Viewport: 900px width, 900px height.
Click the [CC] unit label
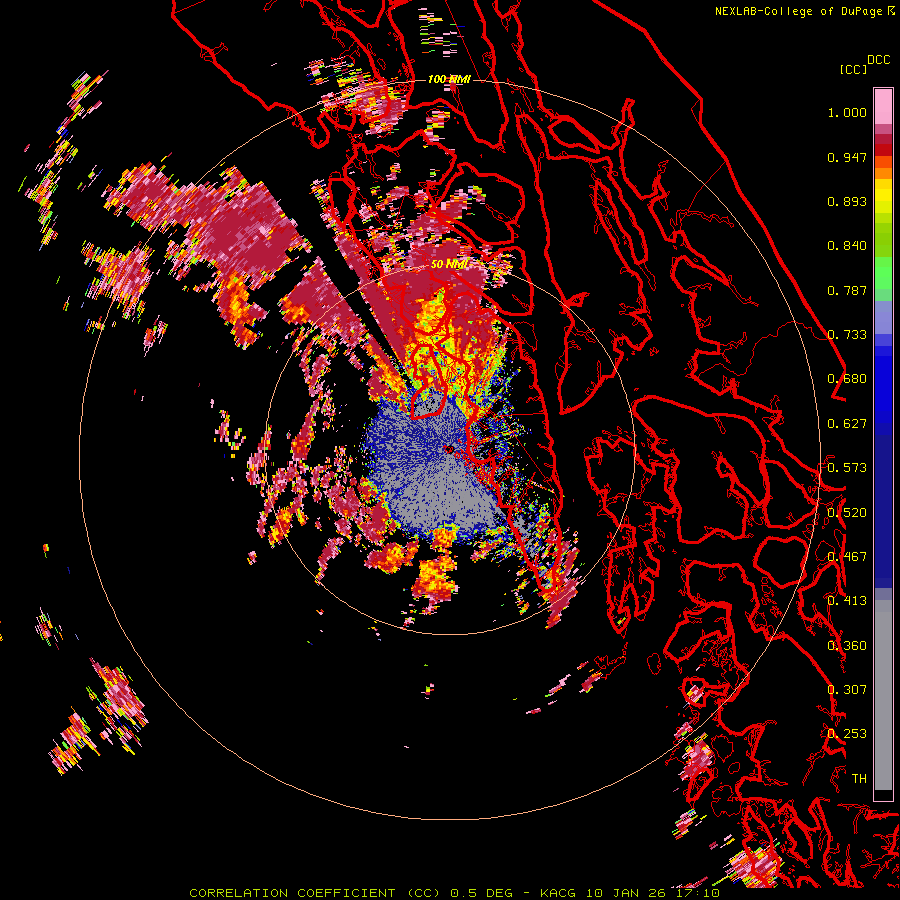point(854,69)
